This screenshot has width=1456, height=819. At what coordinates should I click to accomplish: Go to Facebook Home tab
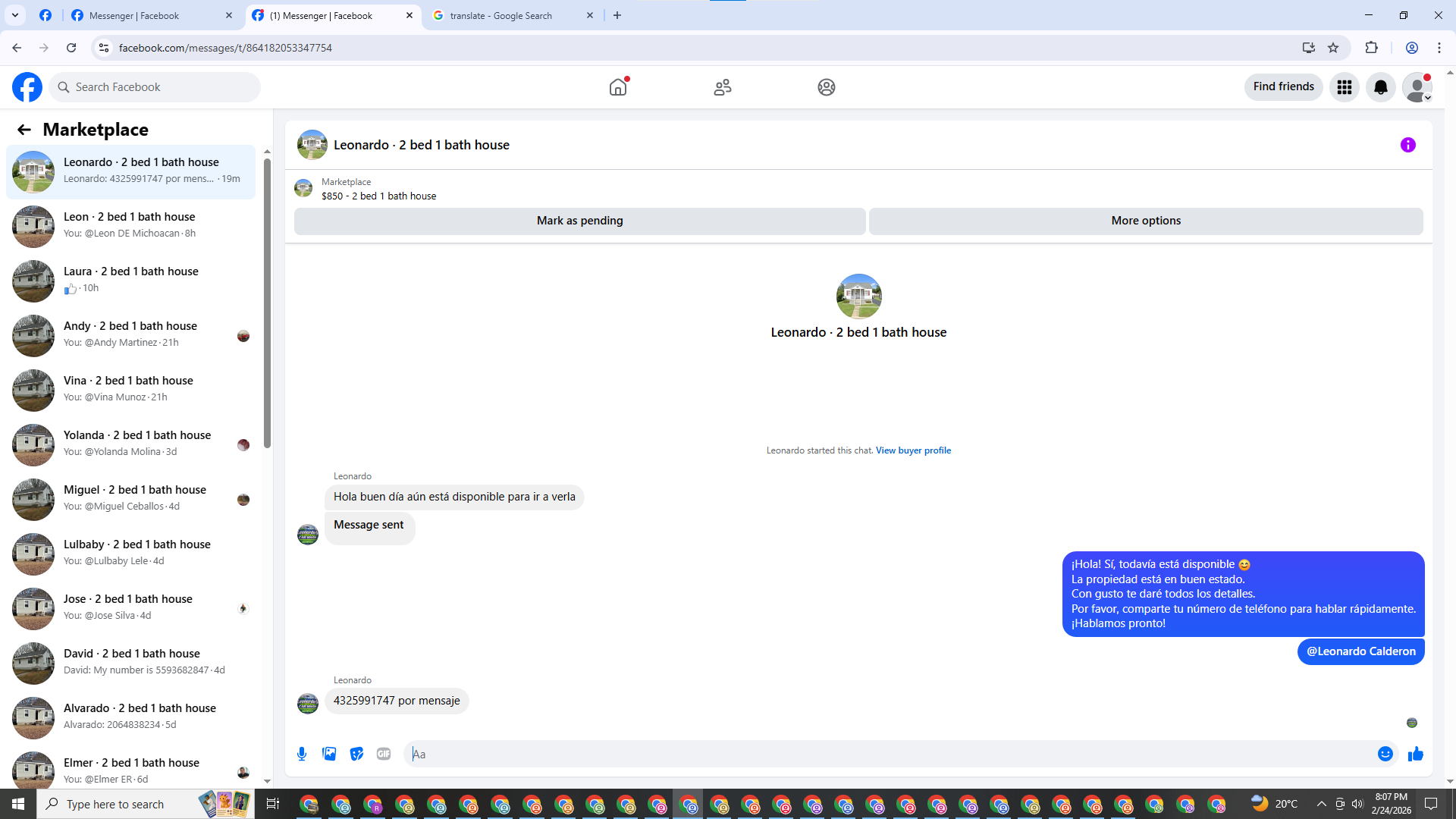[618, 87]
